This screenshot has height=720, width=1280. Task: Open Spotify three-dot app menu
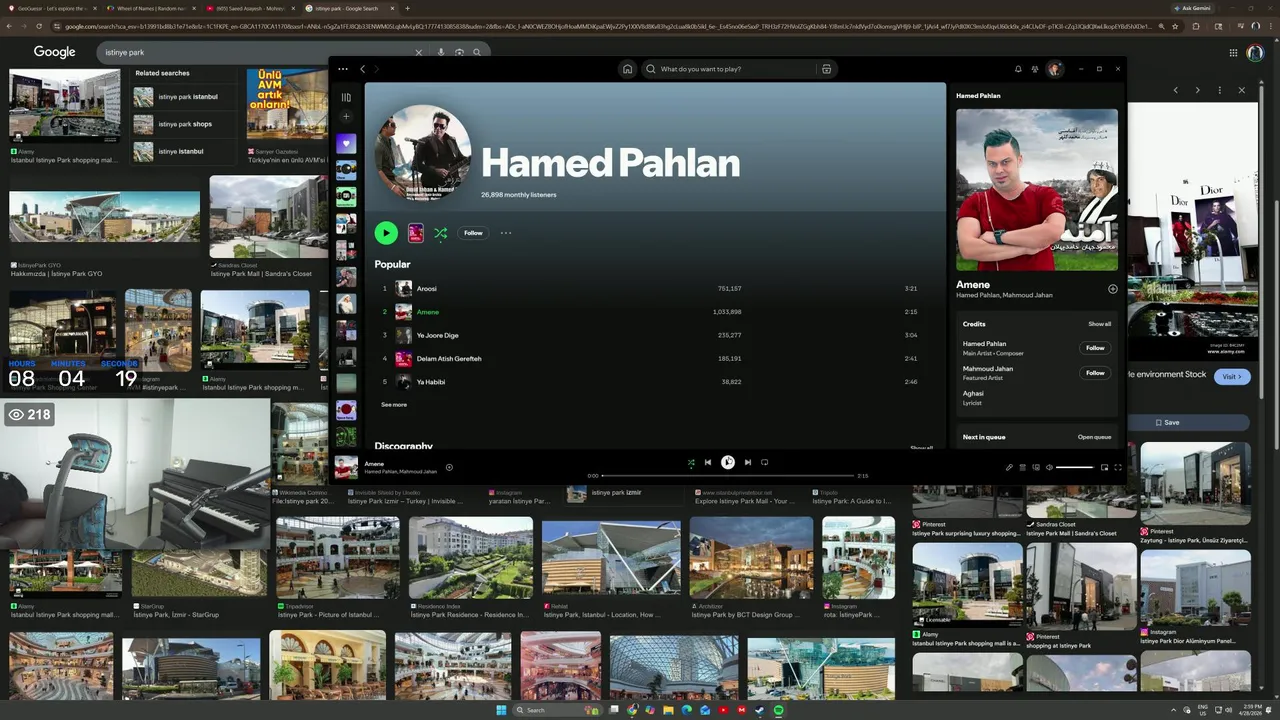click(x=343, y=69)
